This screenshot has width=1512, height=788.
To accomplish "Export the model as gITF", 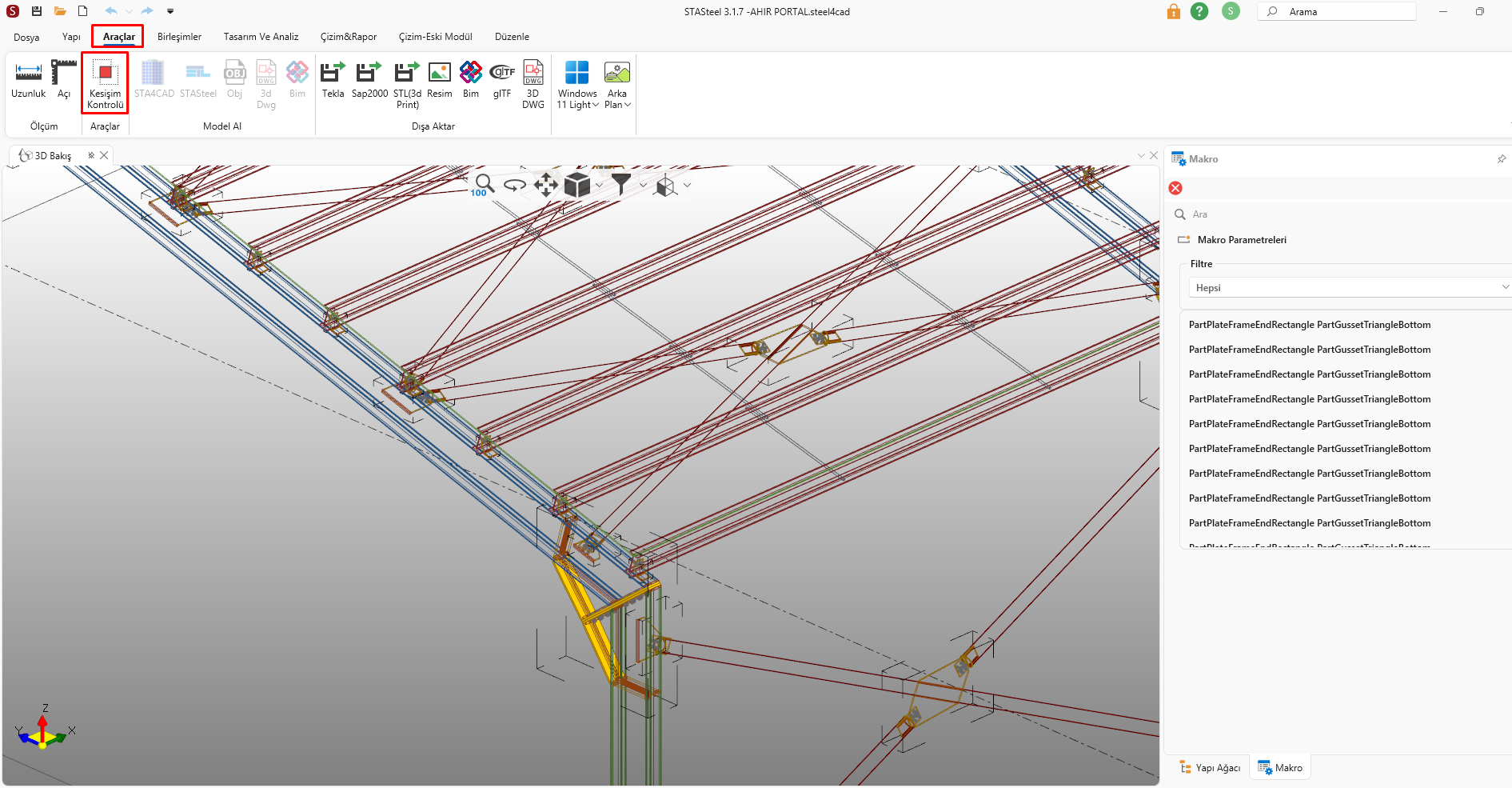I will pos(501,81).
